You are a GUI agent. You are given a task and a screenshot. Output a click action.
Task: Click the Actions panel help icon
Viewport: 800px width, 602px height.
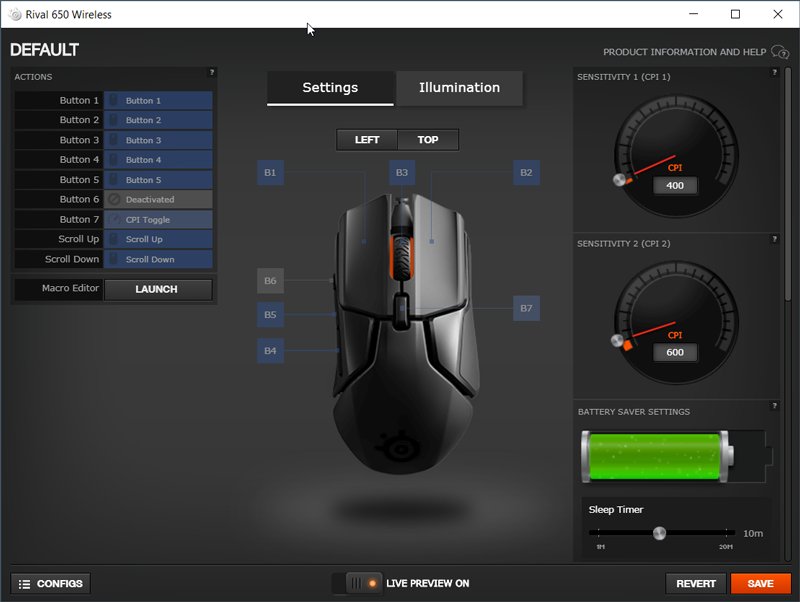point(211,71)
